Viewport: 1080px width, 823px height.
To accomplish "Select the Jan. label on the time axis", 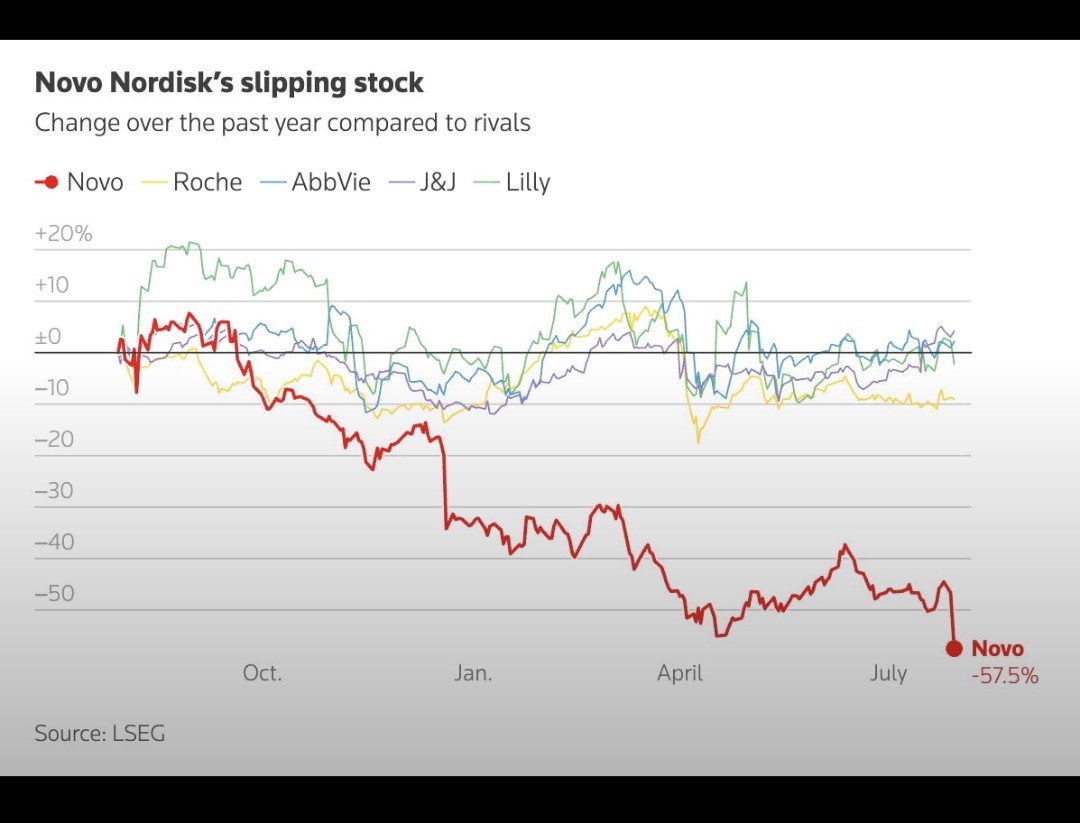I will point(473,673).
